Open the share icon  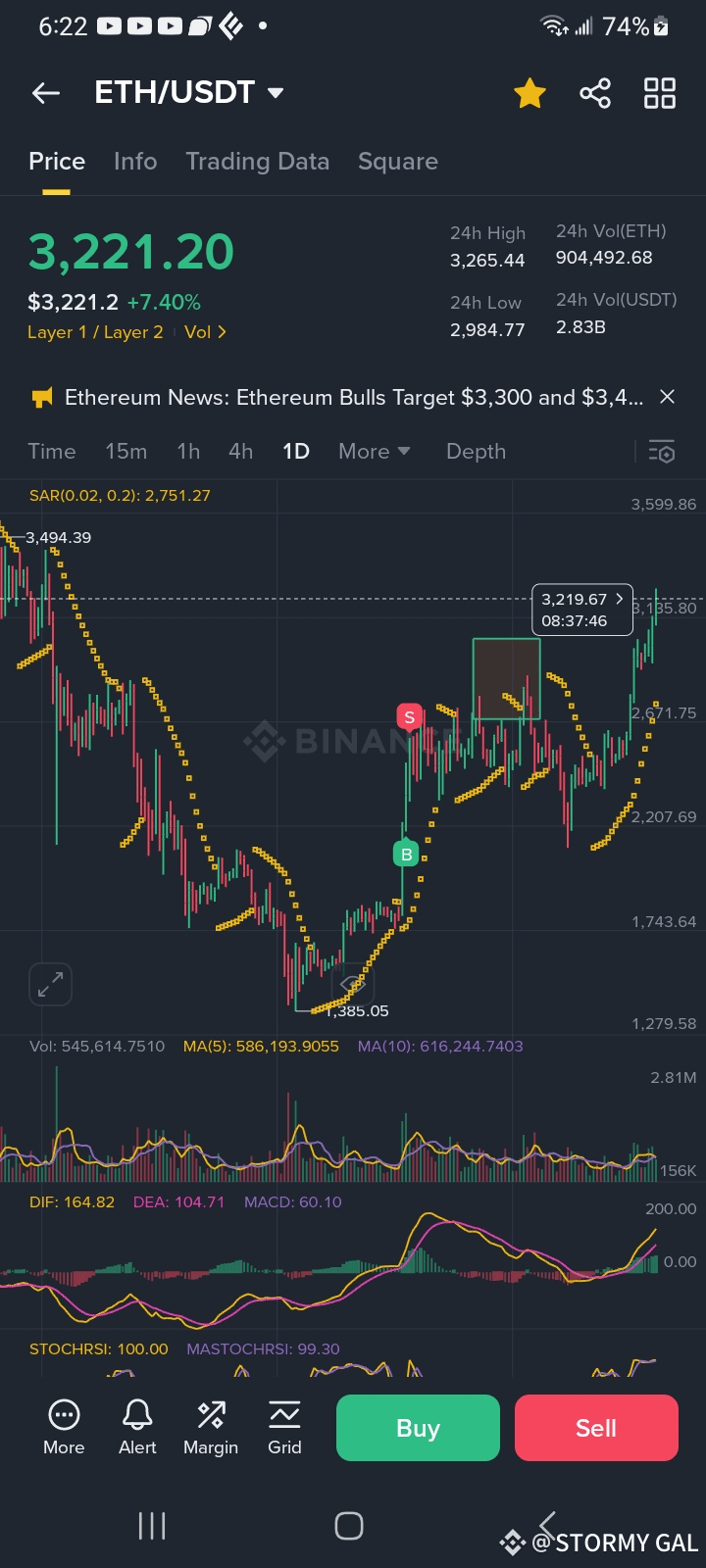point(595,93)
